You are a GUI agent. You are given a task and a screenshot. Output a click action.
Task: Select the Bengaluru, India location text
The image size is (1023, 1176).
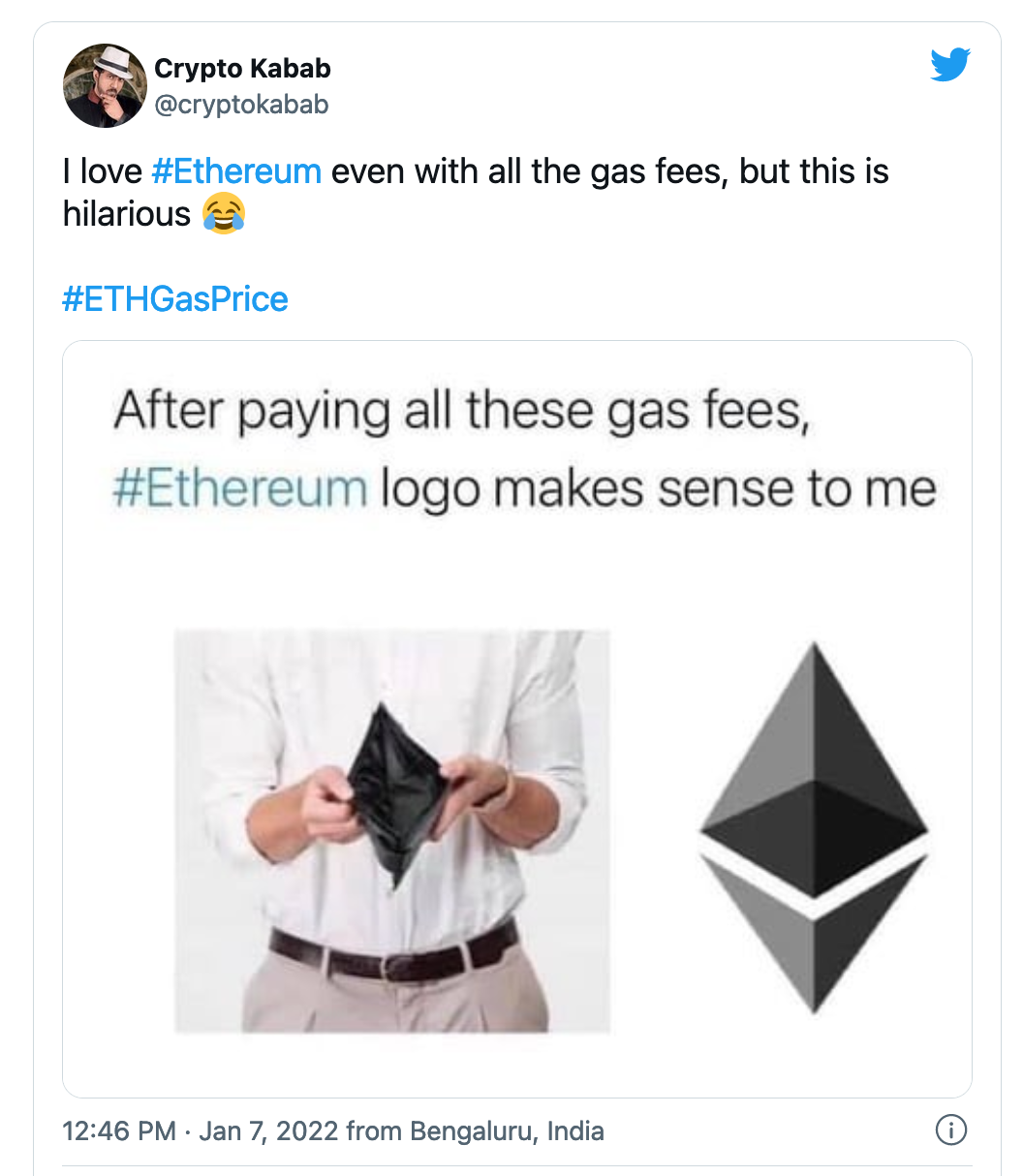point(507,1130)
